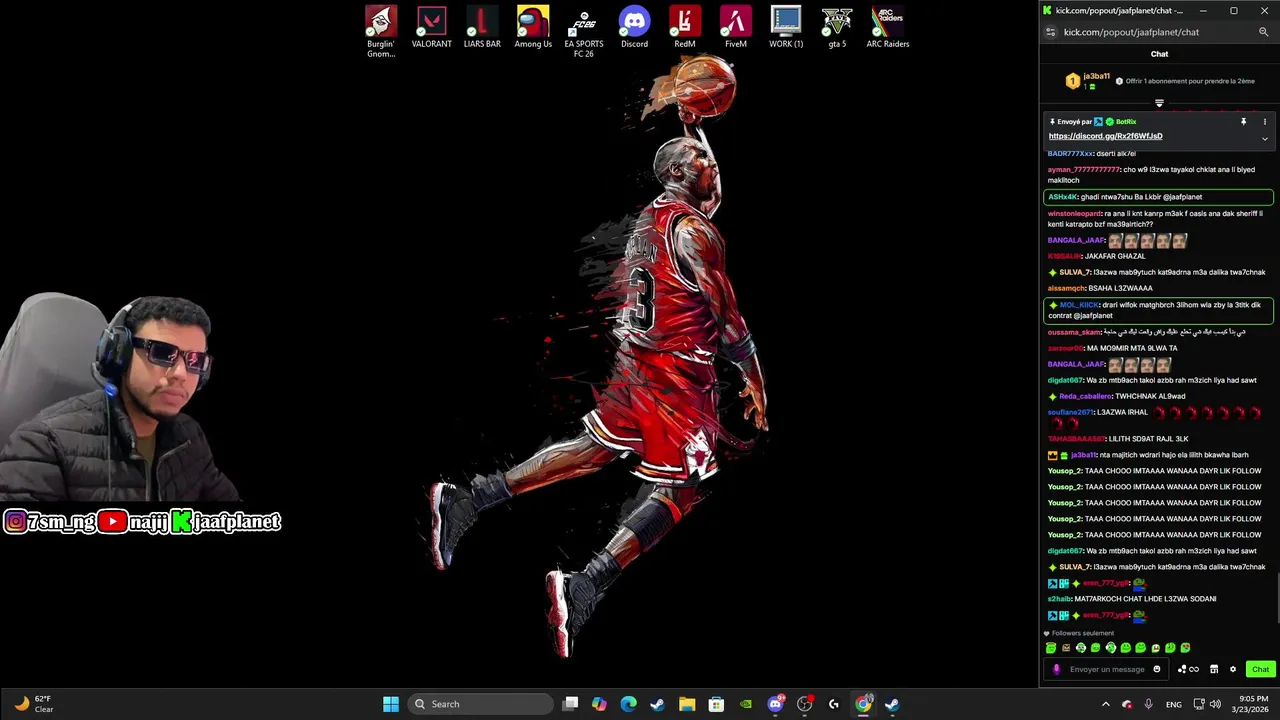Screen dimensions: 1280x720
Task: Click the purple microphone icon in chat input
Action: coord(1056,669)
